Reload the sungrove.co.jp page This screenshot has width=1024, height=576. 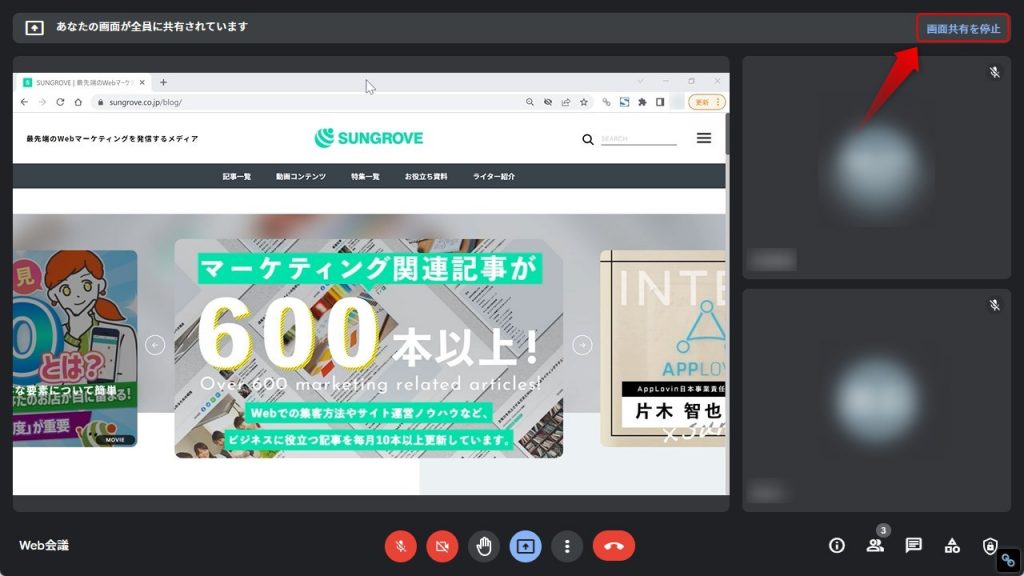pos(60,102)
